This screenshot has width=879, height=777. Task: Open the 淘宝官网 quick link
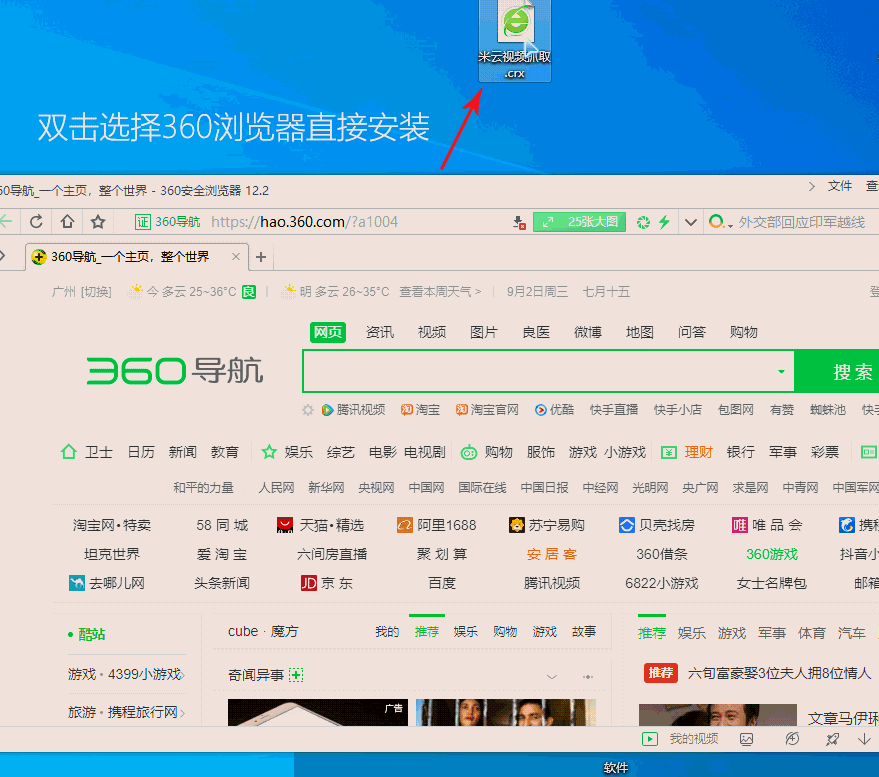tap(487, 410)
